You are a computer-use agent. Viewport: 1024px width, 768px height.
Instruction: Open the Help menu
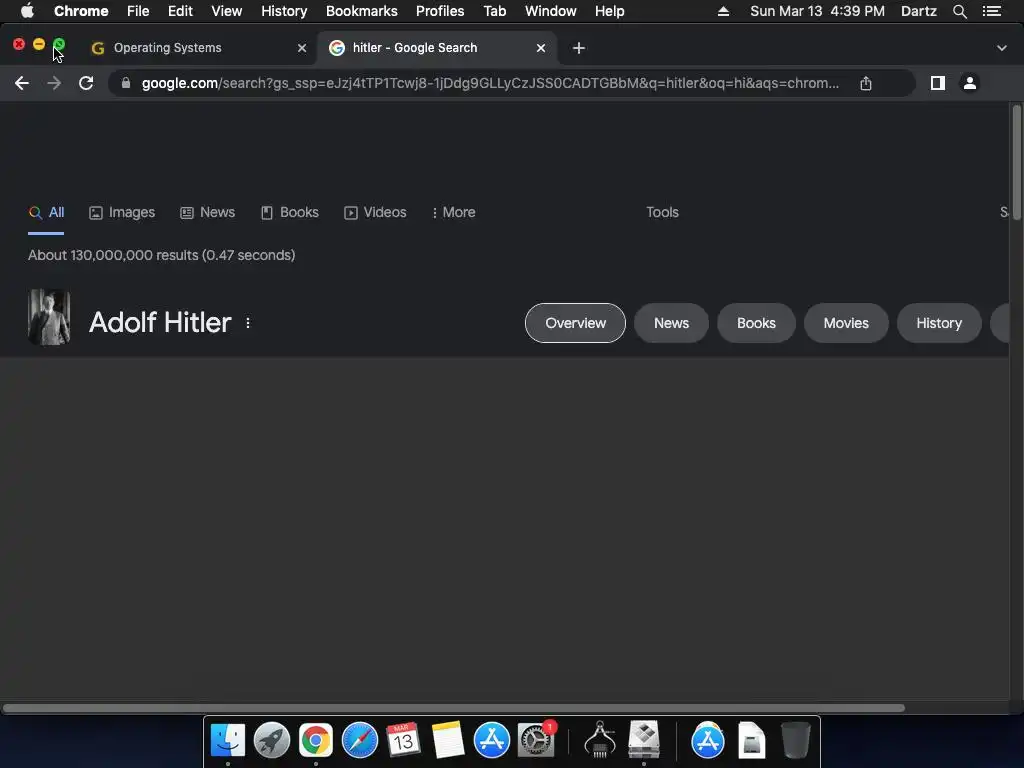coord(609,11)
